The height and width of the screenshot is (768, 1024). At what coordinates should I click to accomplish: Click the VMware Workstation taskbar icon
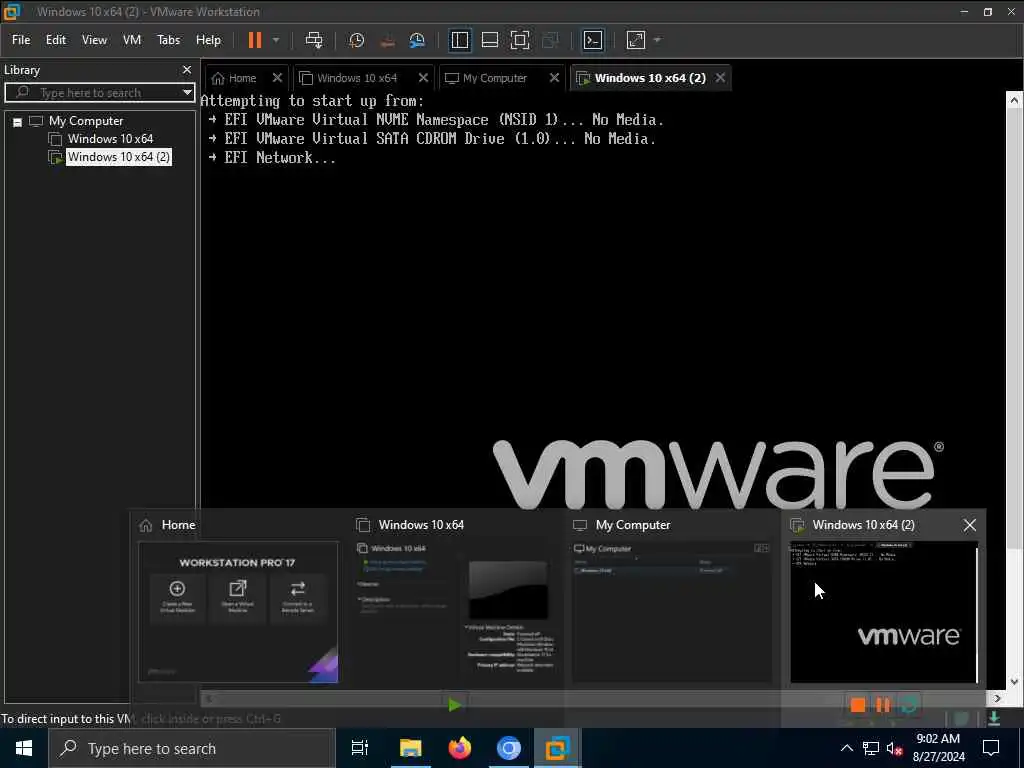[x=558, y=748]
